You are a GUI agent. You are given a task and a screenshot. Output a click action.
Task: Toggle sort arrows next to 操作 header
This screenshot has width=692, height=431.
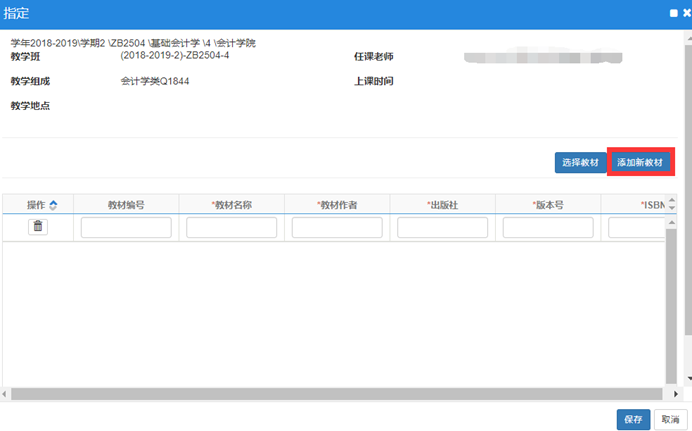(x=53, y=205)
